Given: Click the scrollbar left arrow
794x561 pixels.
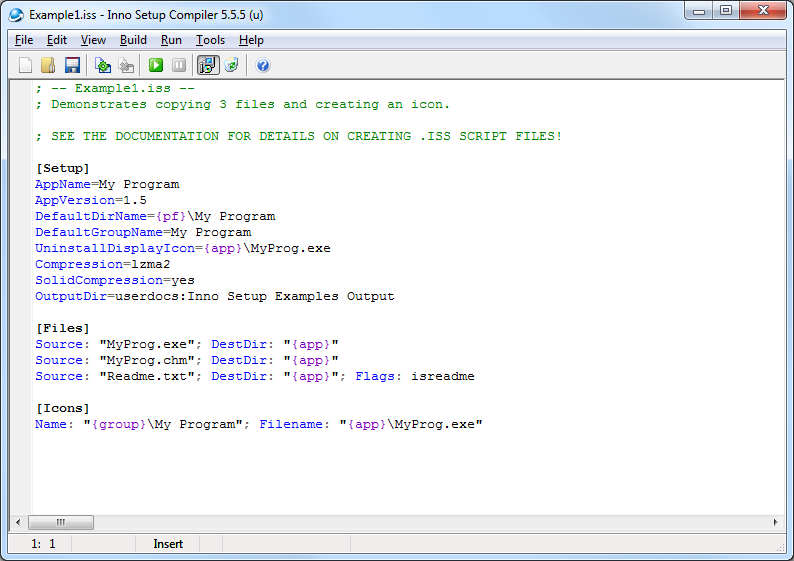Looking at the screenshot, I should pos(18,522).
